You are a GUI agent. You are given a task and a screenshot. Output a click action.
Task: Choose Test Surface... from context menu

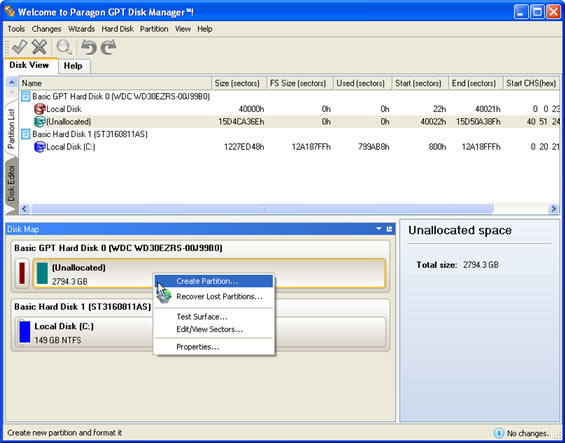(x=214, y=317)
